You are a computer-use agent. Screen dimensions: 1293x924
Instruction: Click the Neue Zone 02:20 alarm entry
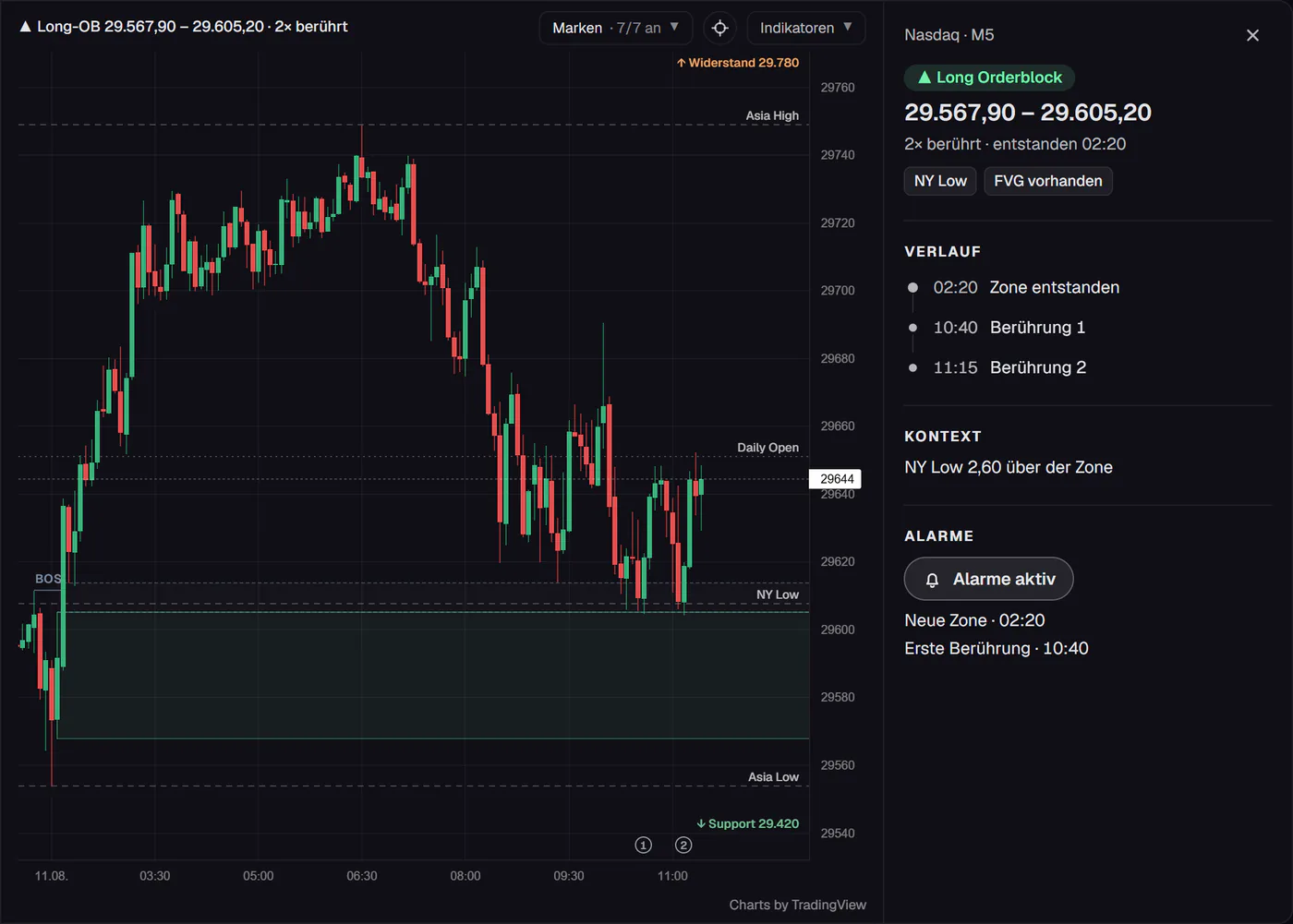[974, 620]
